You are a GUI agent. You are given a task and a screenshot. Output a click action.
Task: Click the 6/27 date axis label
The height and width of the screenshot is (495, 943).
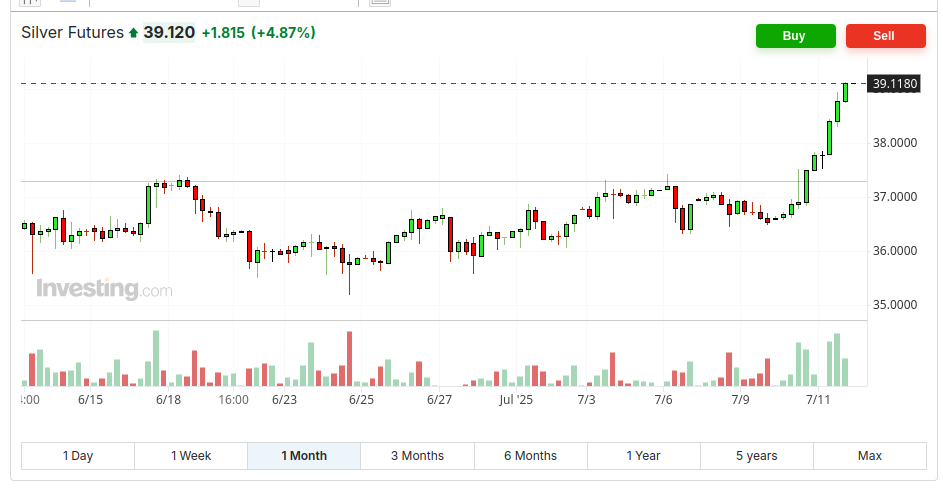click(440, 400)
